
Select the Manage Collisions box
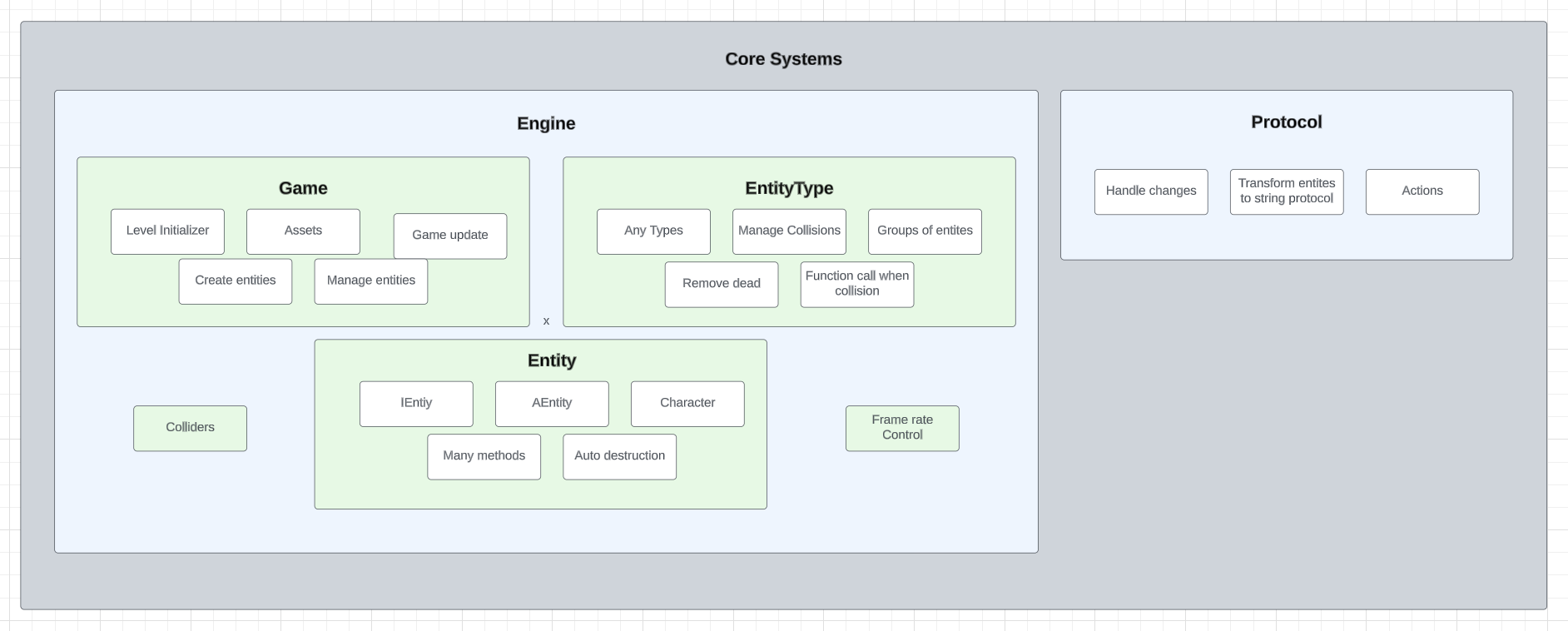pyautogui.click(x=789, y=231)
